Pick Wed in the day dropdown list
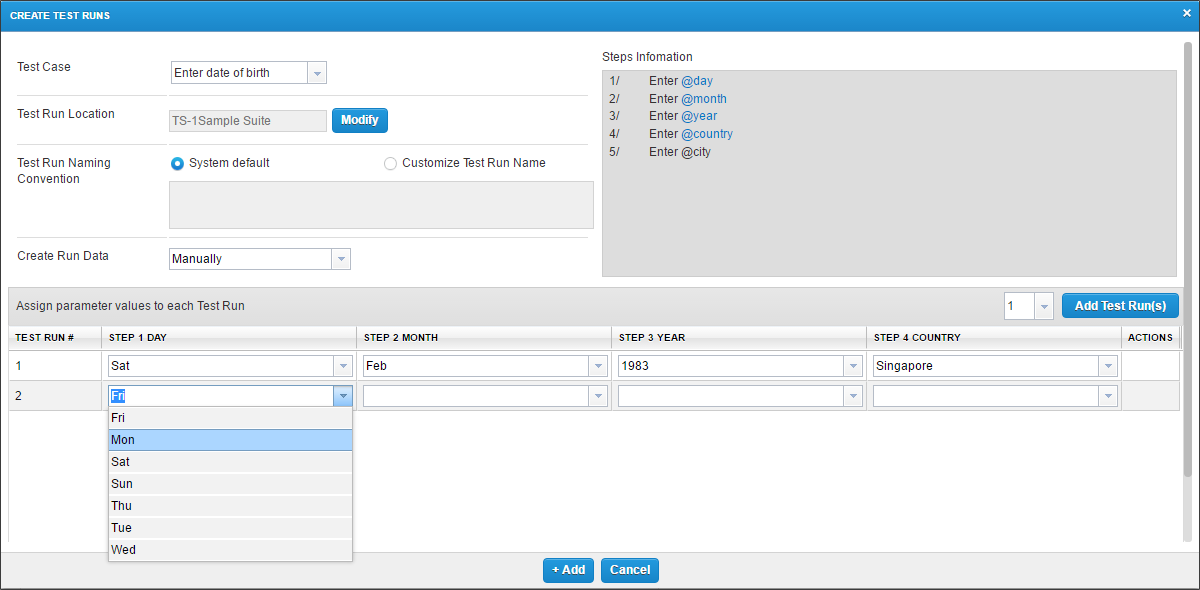Screen dimensions: 1200x590 pyautogui.click(x=230, y=550)
